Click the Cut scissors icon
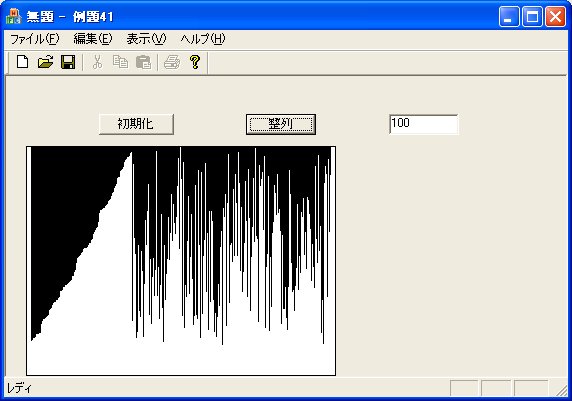 [97, 62]
